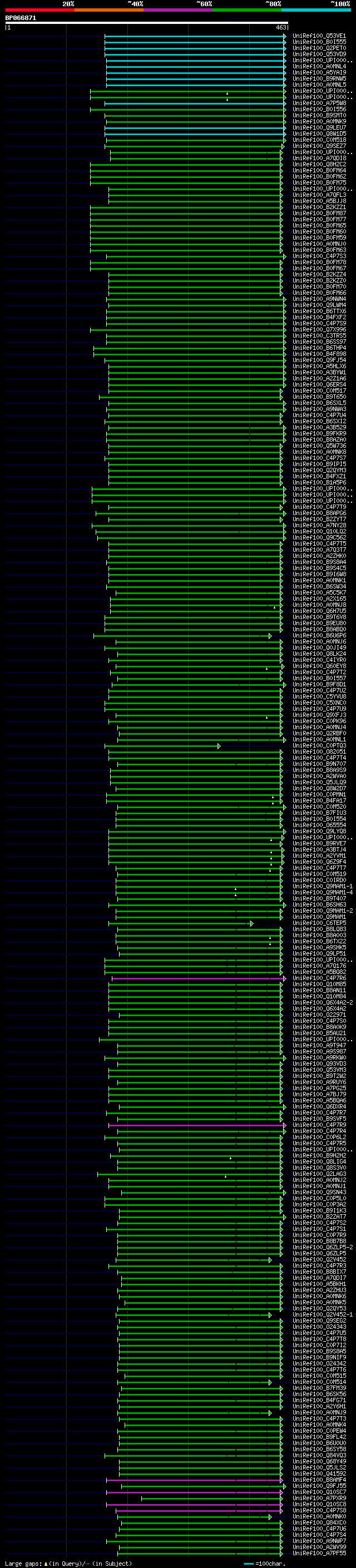
Task: Click the cyan ~100% identity legend segment
Action: coord(316,10)
